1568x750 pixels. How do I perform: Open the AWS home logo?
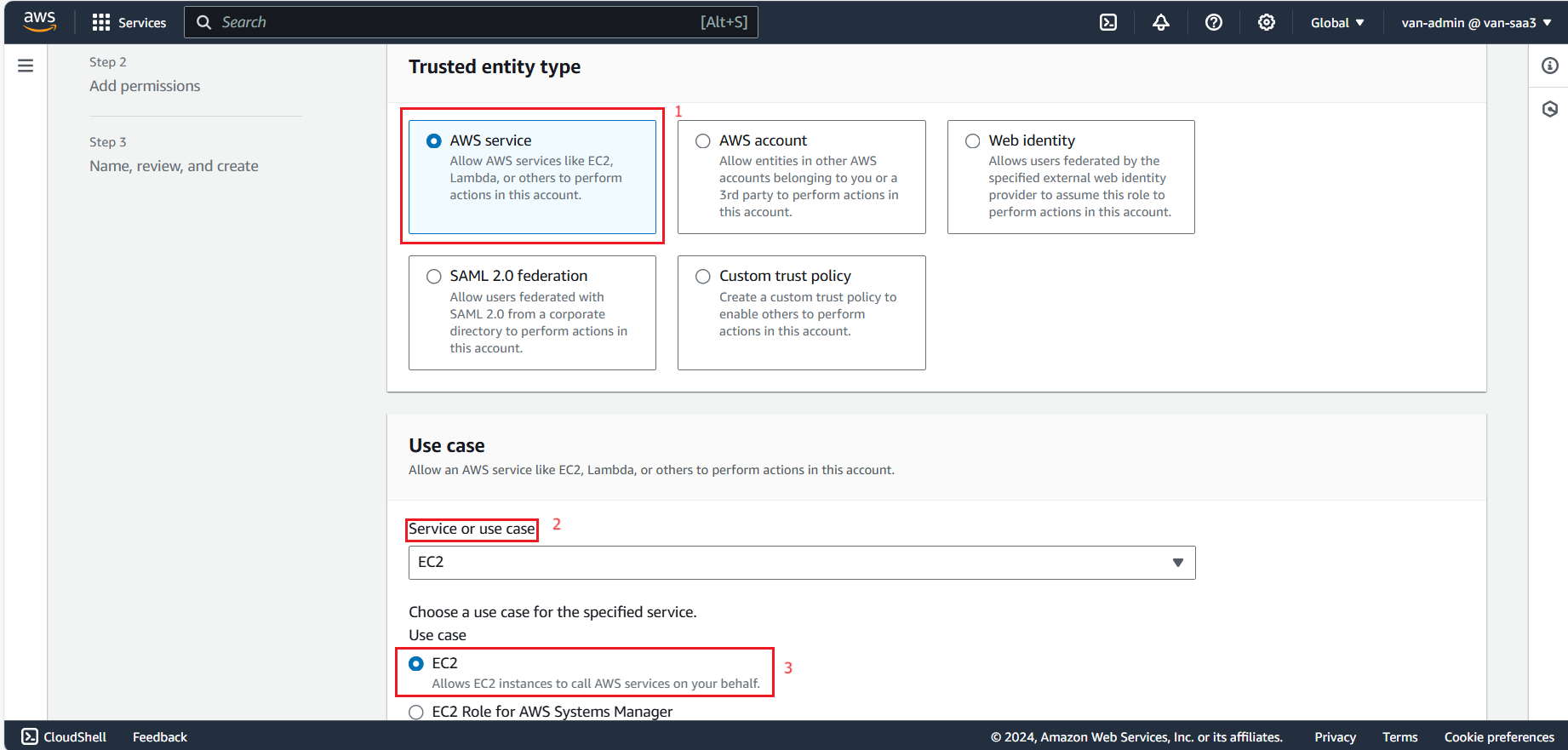pos(39,22)
